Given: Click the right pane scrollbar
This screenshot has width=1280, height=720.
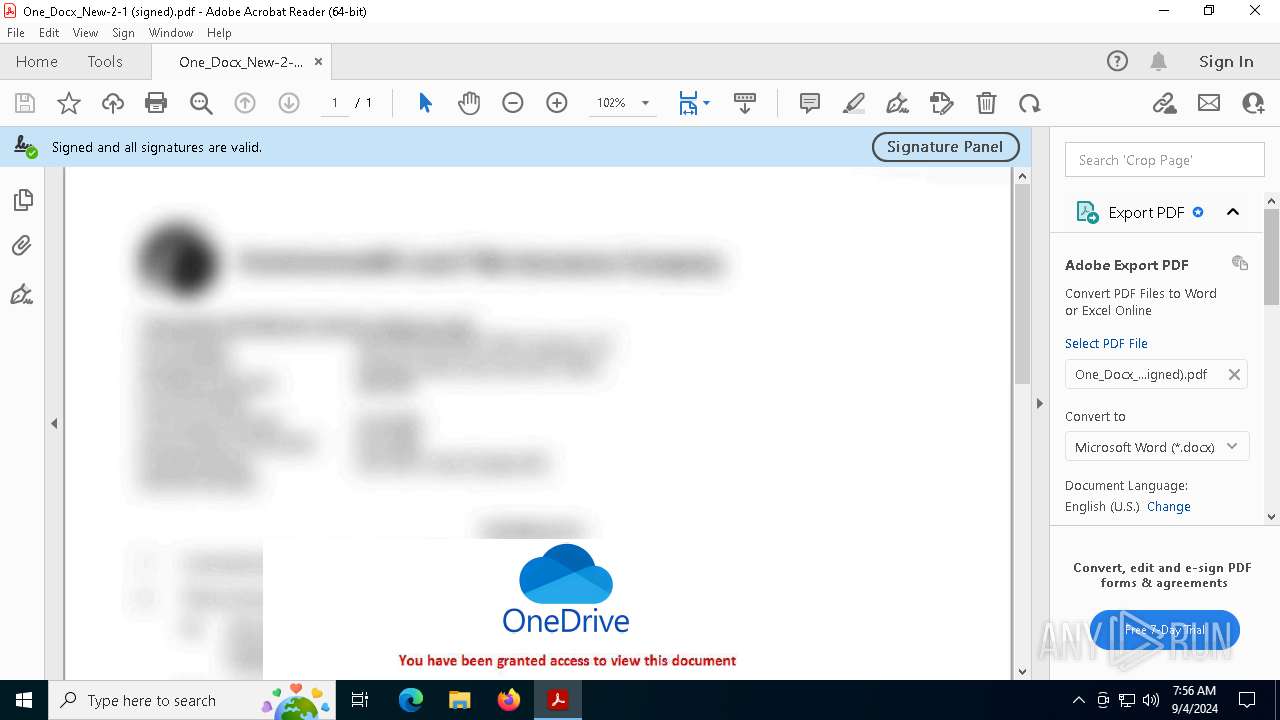Looking at the screenshot, I should (x=1272, y=256).
